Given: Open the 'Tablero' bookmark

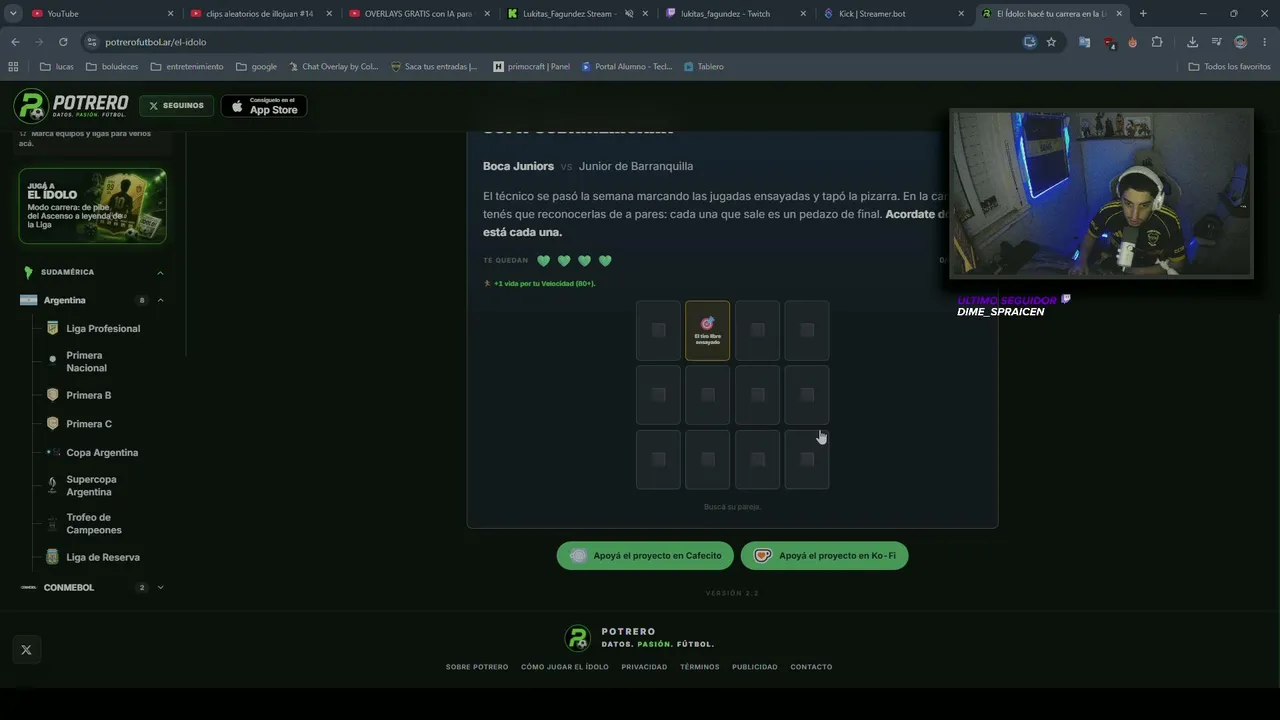Looking at the screenshot, I should [704, 67].
